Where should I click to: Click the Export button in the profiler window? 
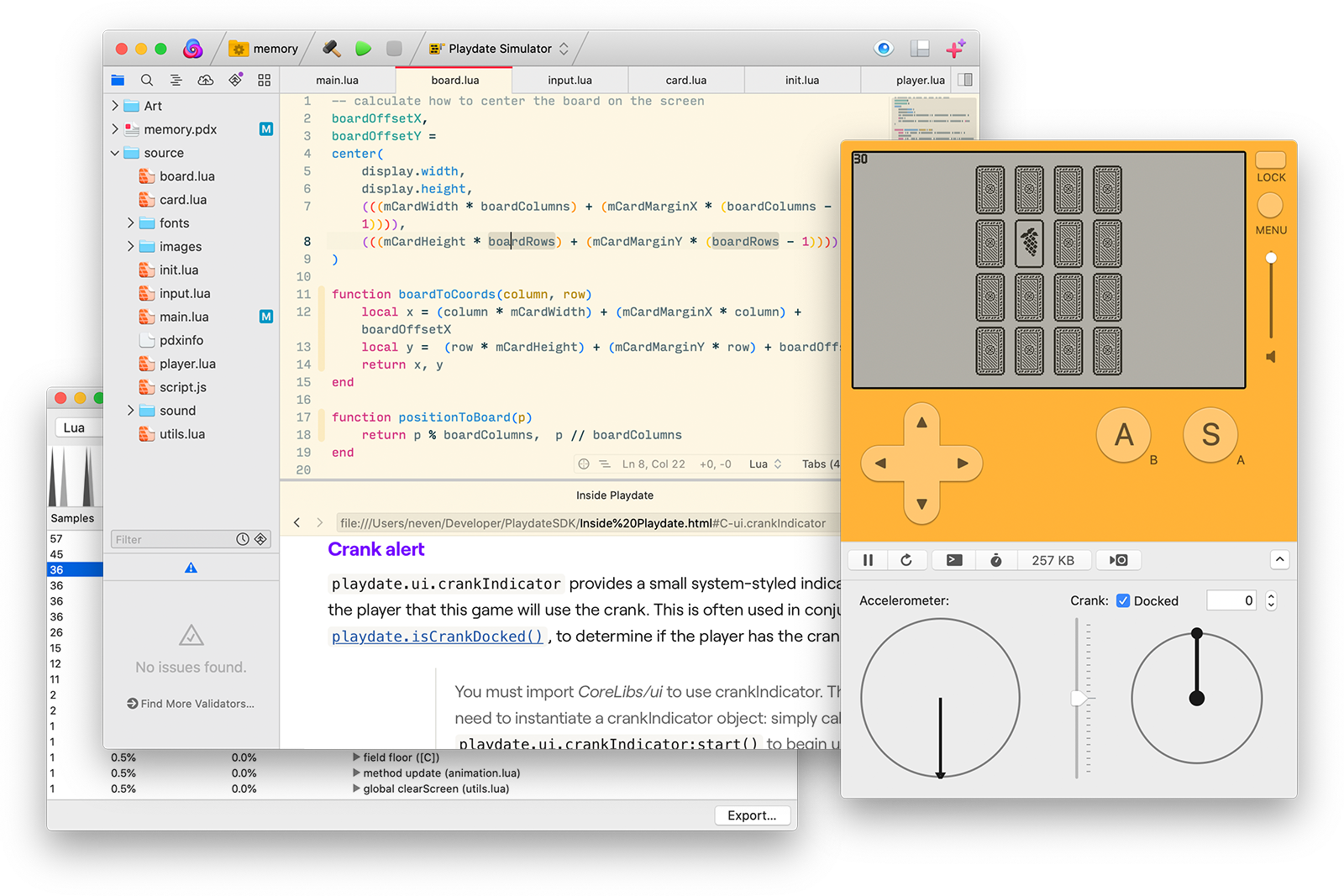coord(752,815)
